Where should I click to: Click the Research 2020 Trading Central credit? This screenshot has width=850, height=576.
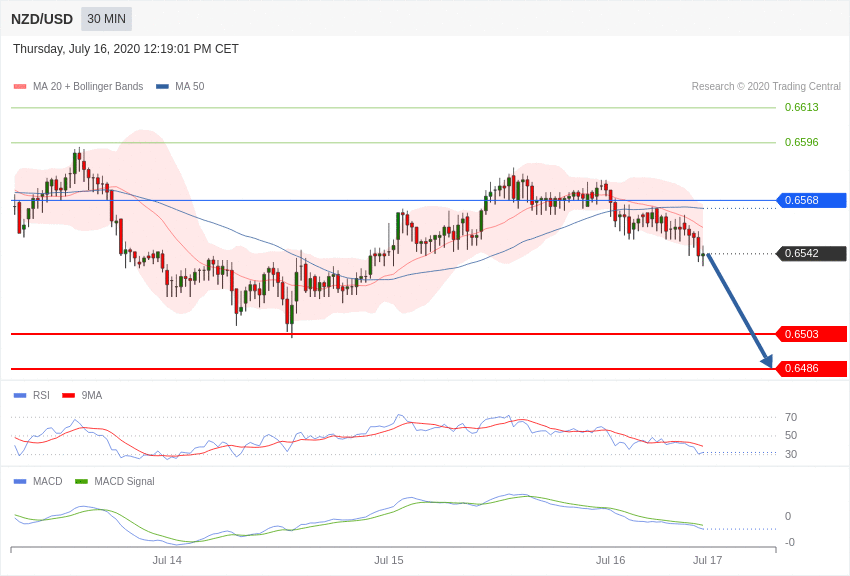click(766, 86)
